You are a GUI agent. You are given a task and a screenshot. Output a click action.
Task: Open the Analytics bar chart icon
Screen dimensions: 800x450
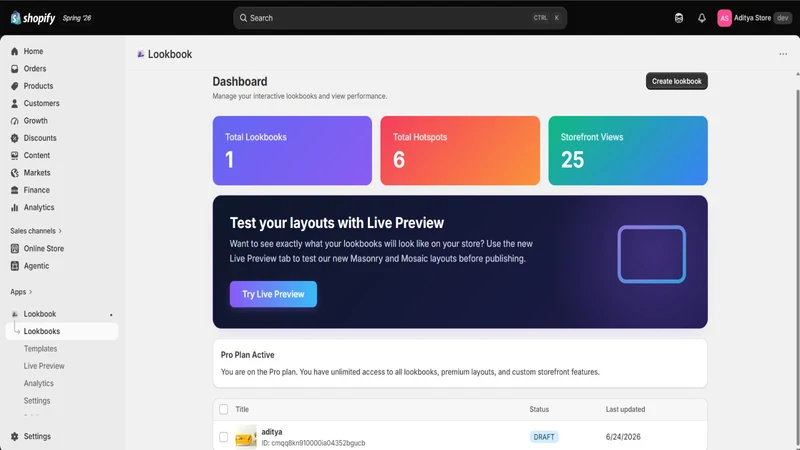coord(14,208)
